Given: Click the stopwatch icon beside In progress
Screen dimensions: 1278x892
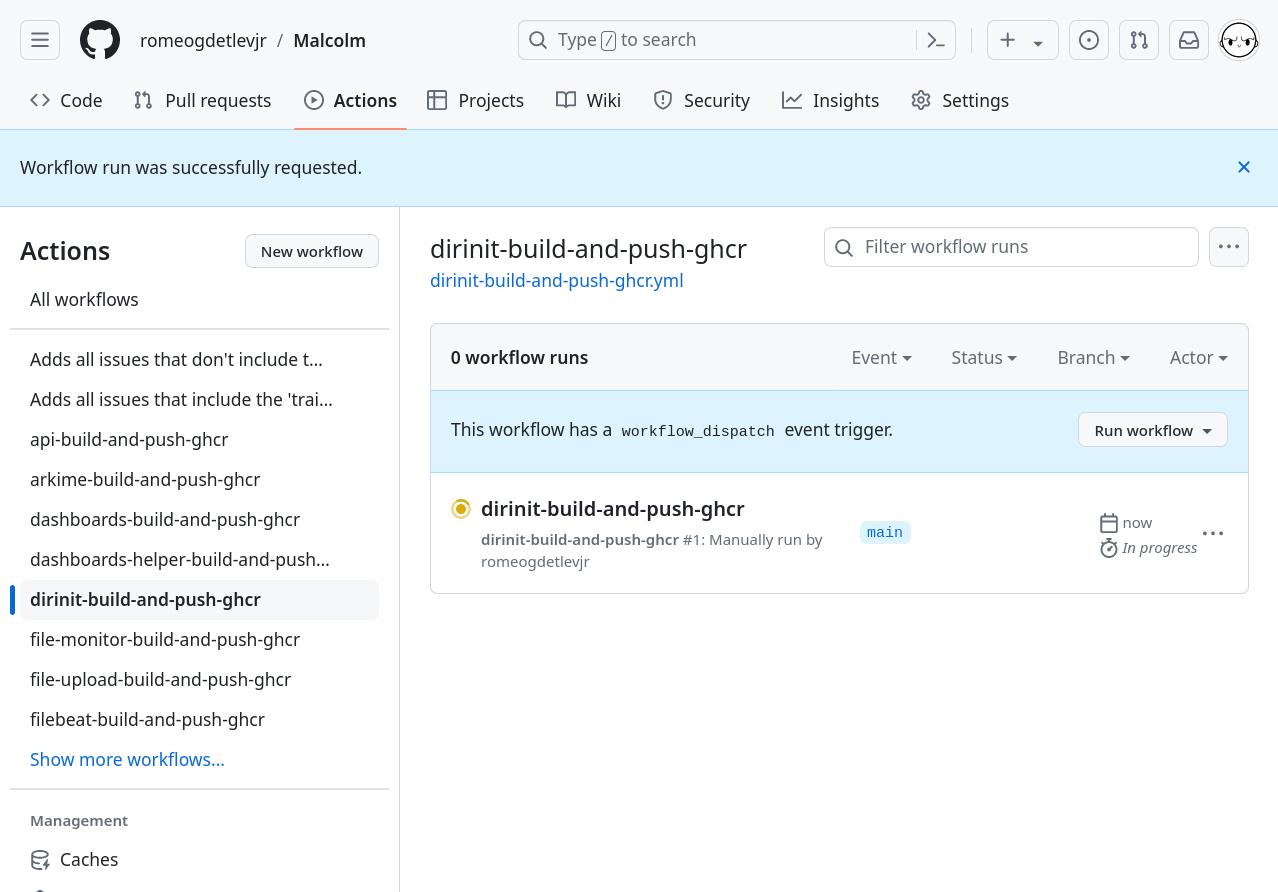Looking at the screenshot, I should (x=1109, y=548).
